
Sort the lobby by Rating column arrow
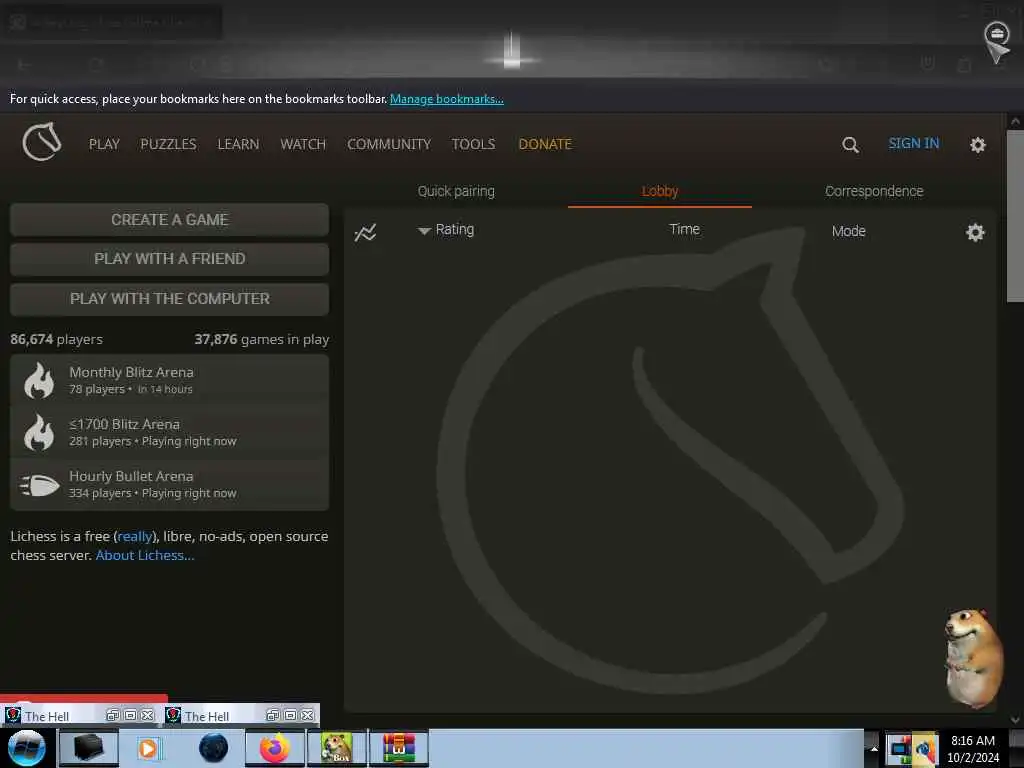click(x=424, y=231)
